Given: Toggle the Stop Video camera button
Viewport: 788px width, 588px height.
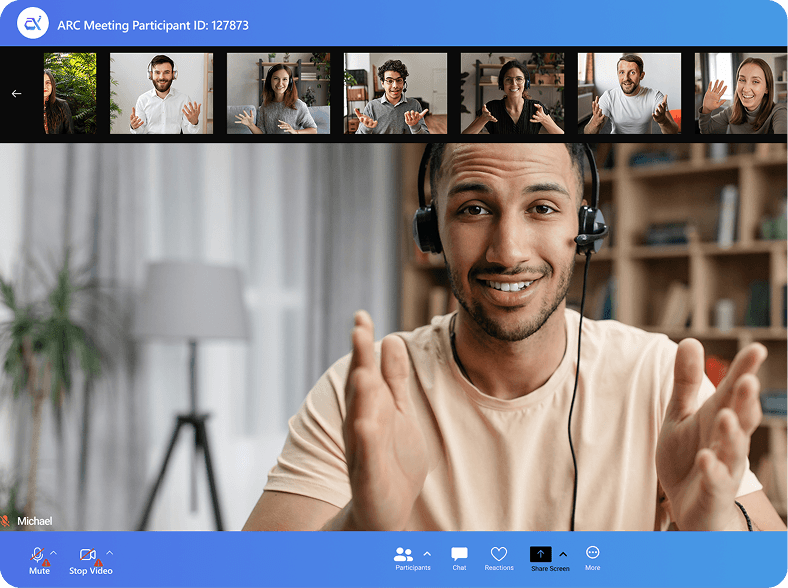Looking at the screenshot, I should [x=89, y=557].
